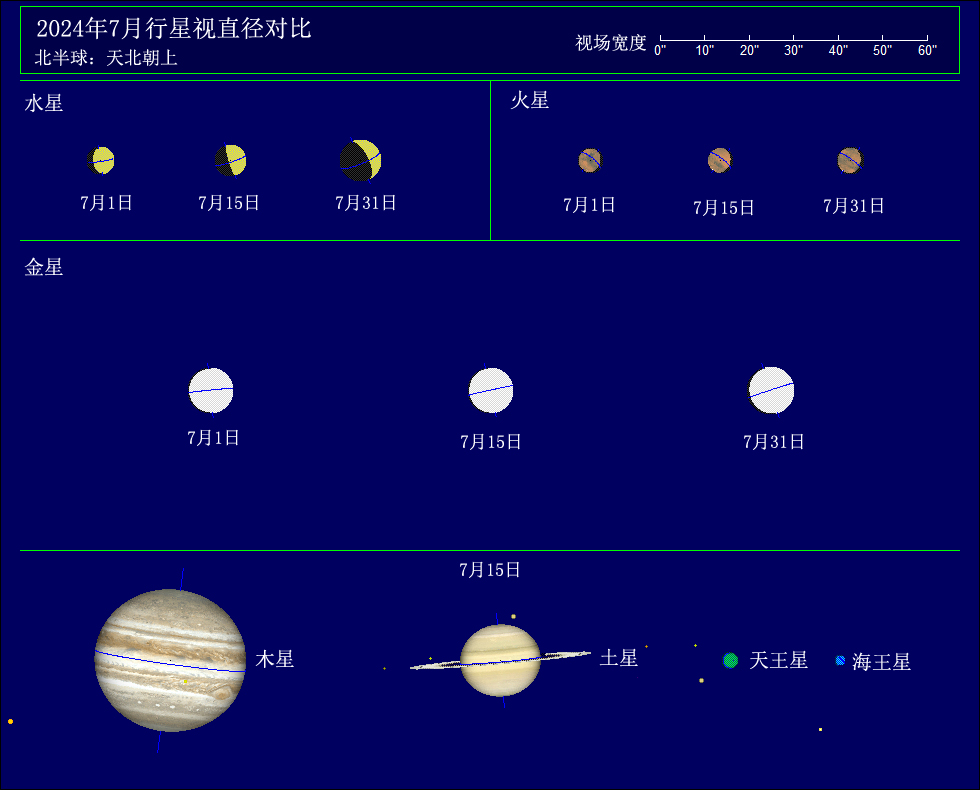The width and height of the screenshot is (980, 790).
Task: Click the 60" mark on scale bar
Action: point(927,51)
